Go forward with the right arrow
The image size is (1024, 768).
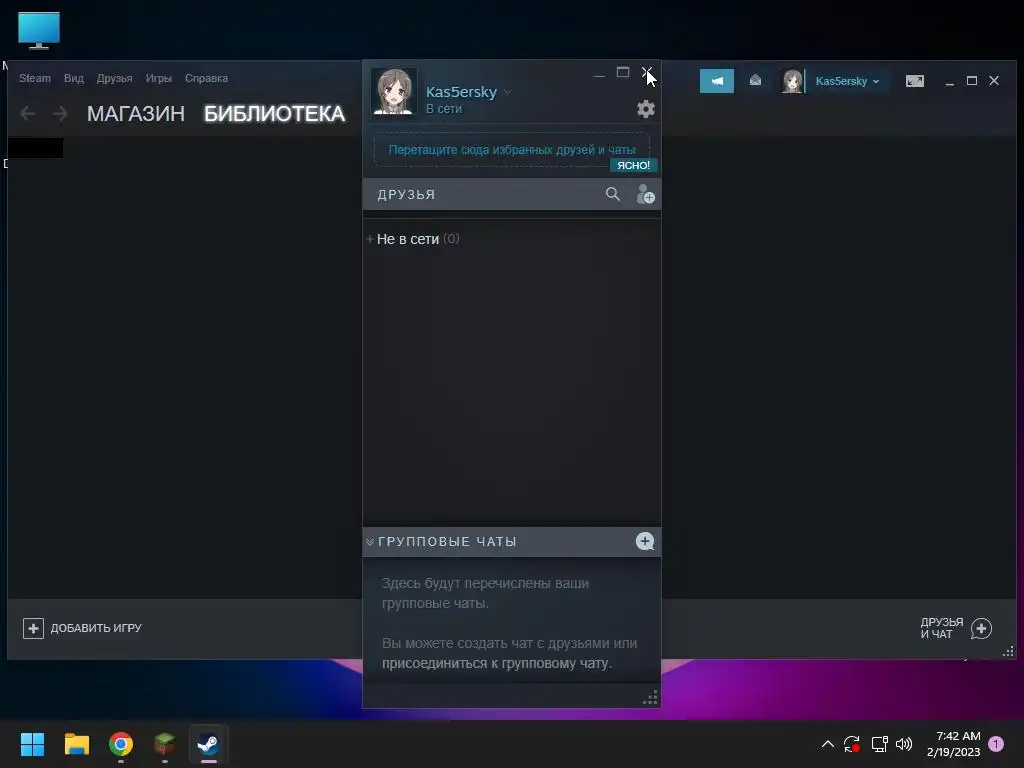click(60, 114)
